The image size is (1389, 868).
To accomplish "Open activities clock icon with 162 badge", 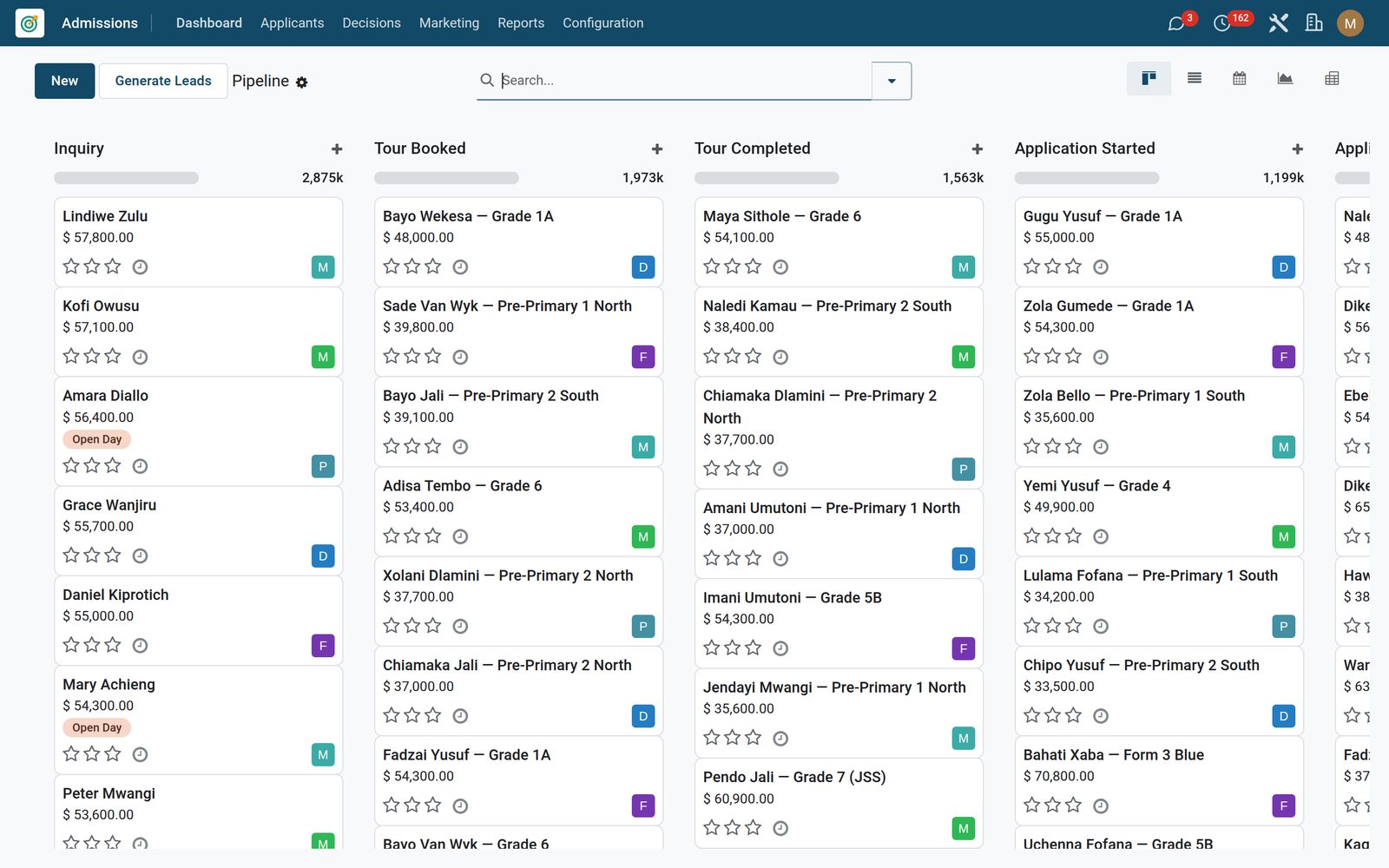I will (1221, 23).
